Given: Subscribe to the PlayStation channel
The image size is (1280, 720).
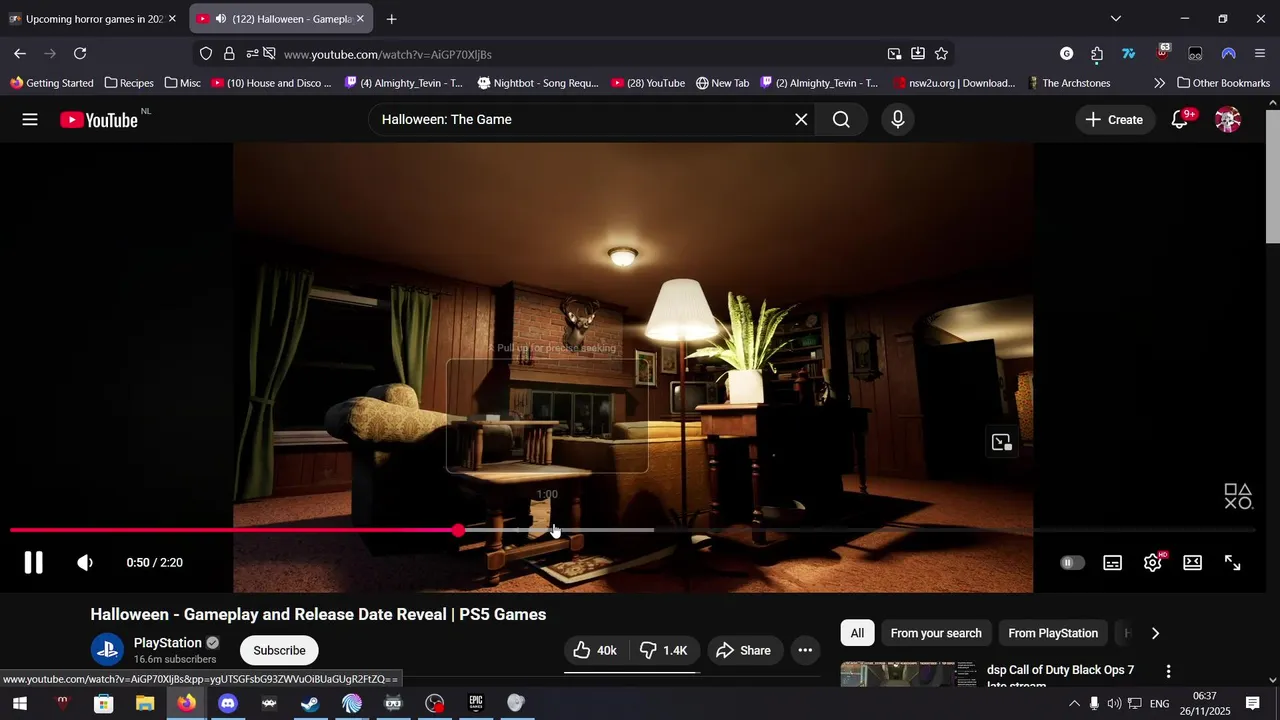Looking at the screenshot, I should point(279,651).
